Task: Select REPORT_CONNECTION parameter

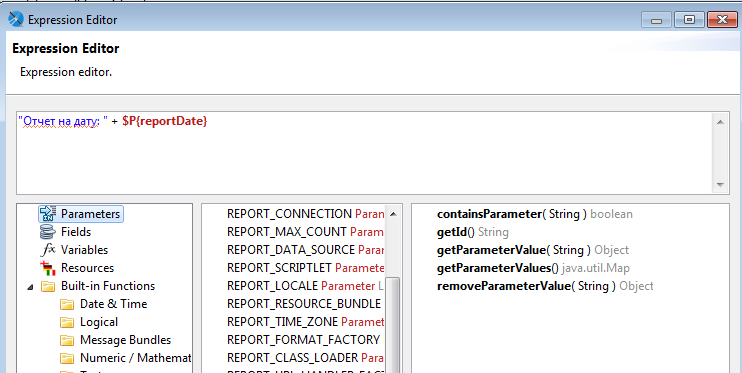Action: [305, 214]
